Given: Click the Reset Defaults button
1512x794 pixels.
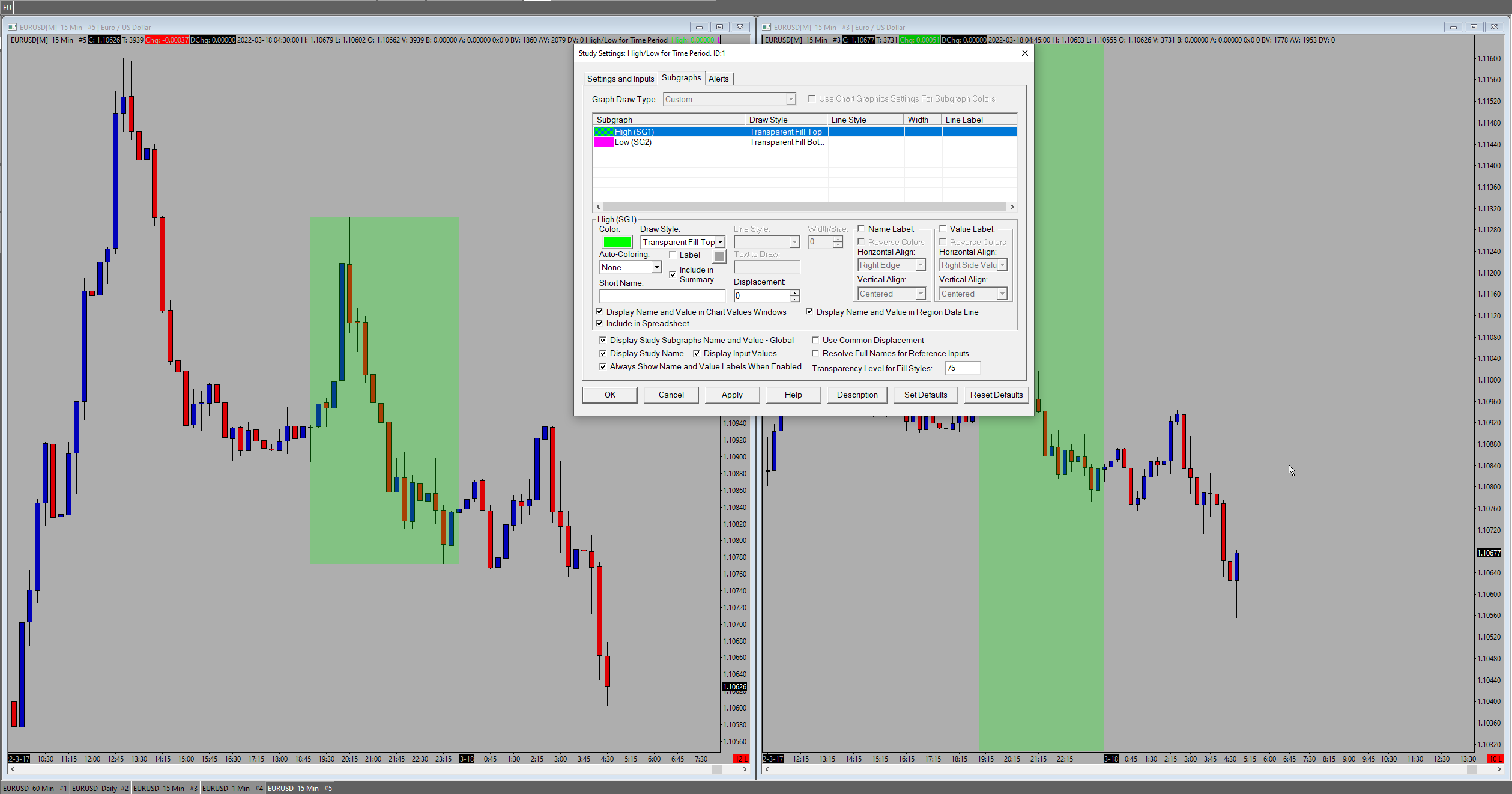Looking at the screenshot, I should 996,395.
